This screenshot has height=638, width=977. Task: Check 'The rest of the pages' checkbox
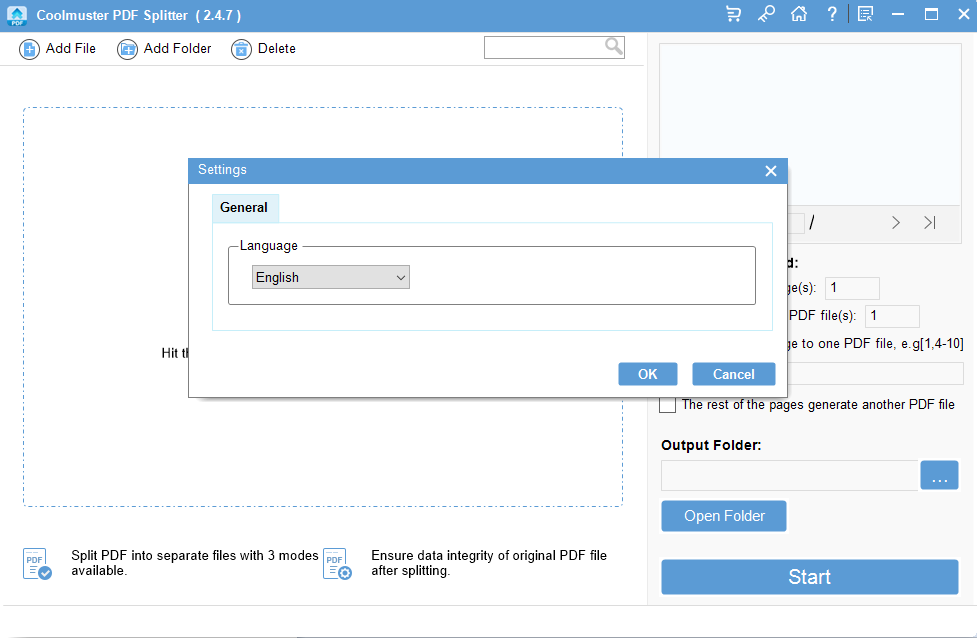(x=667, y=405)
